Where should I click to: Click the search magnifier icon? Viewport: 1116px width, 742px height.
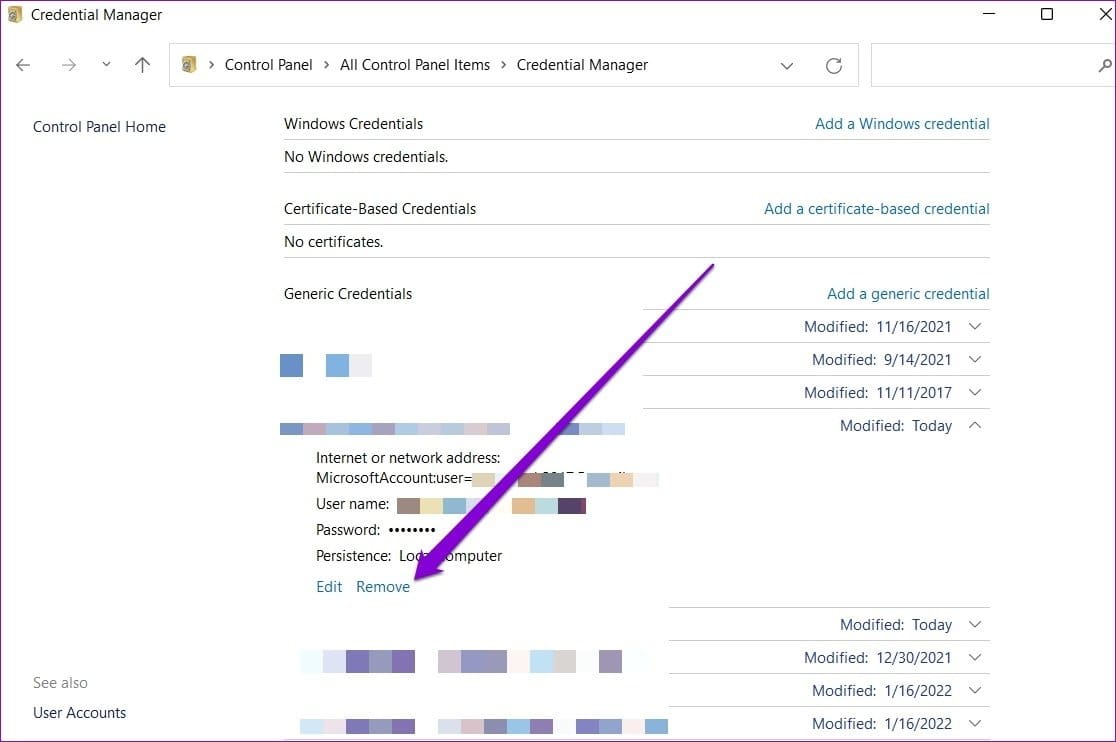(x=1105, y=65)
